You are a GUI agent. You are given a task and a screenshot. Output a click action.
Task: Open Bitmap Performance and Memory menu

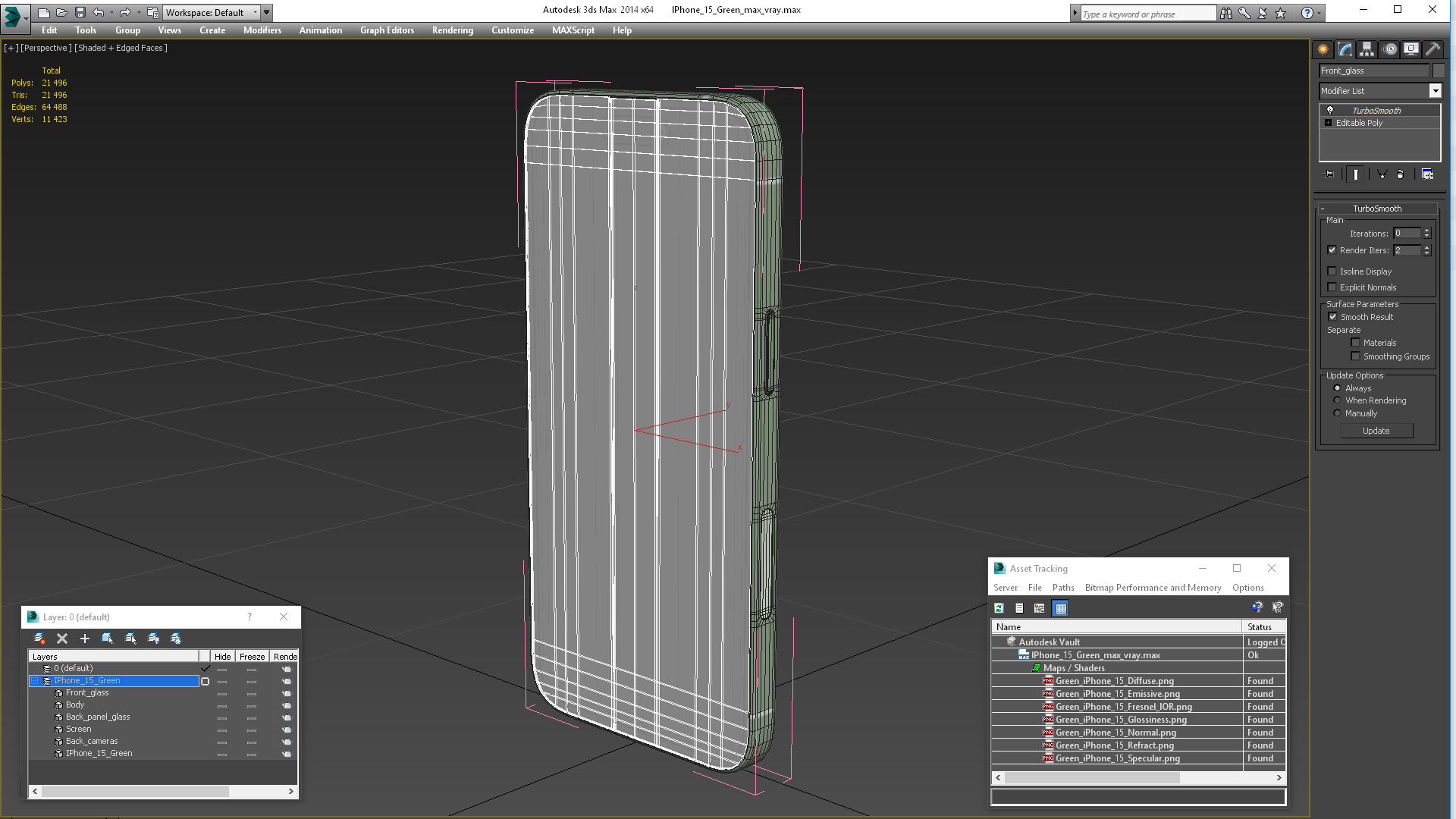point(1153,588)
